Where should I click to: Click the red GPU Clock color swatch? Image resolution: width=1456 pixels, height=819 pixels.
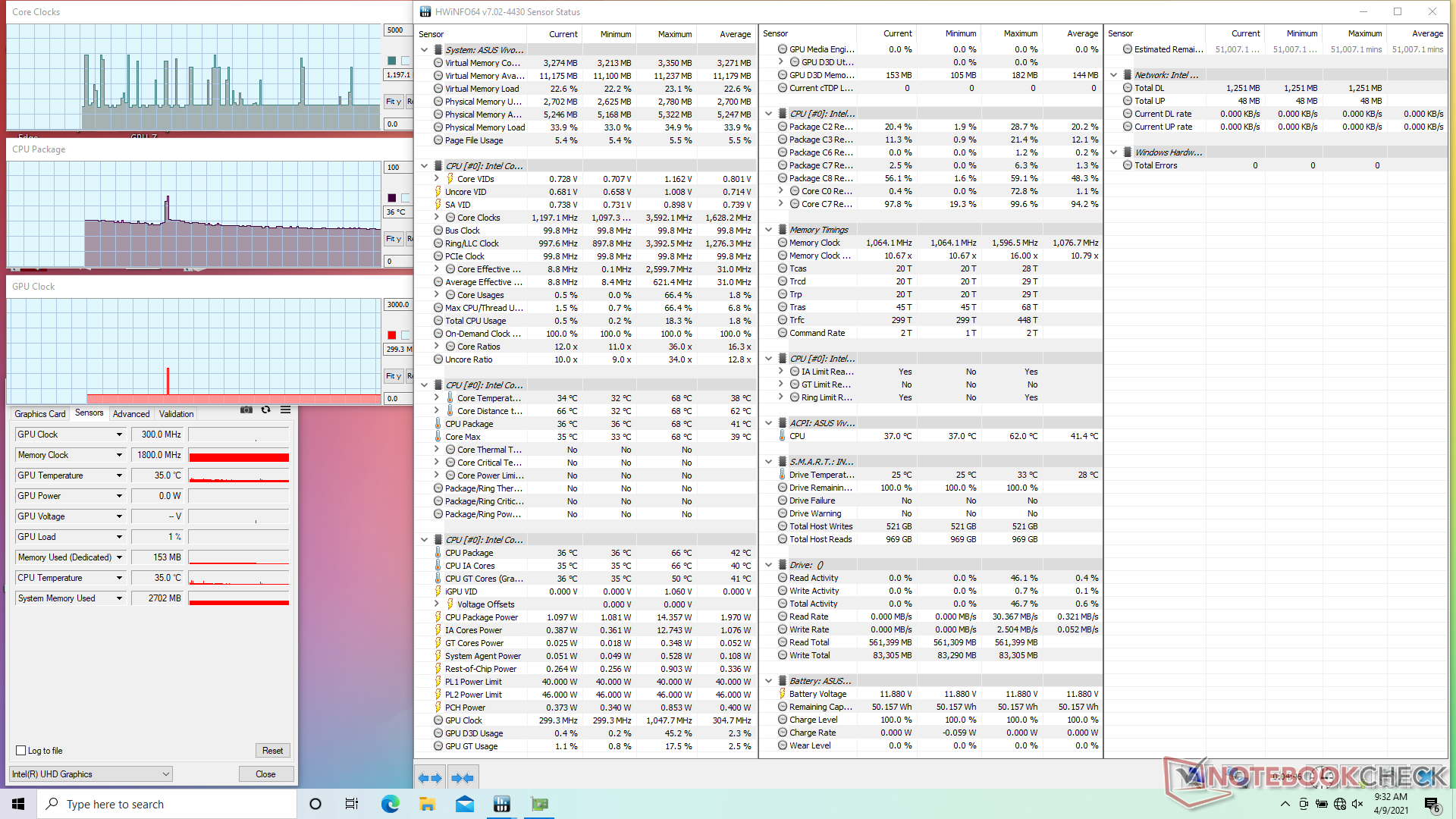tap(392, 335)
